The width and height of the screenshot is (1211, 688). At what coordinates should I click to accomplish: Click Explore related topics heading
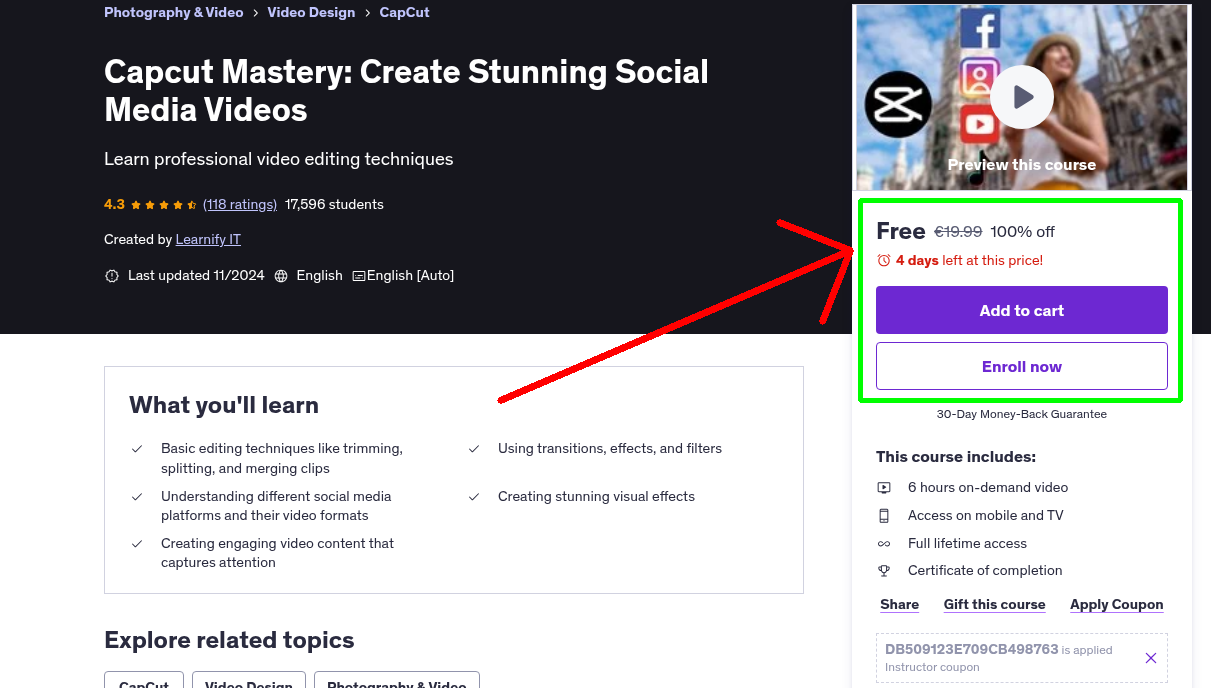tap(229, 640)
